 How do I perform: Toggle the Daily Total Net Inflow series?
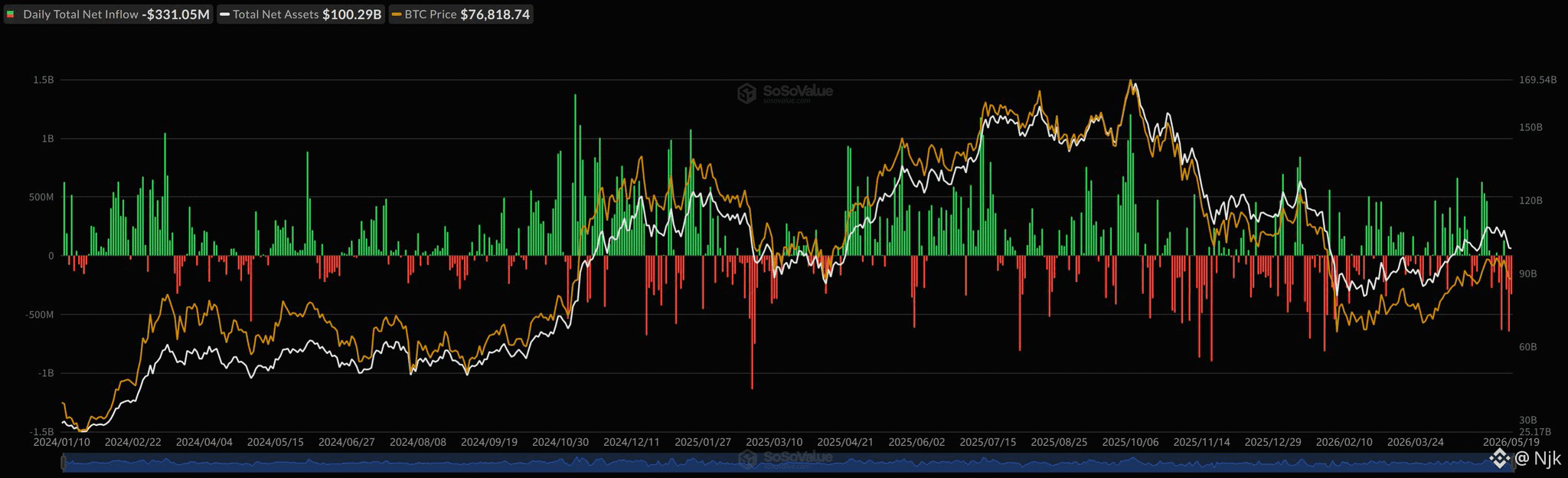point(108,15)
